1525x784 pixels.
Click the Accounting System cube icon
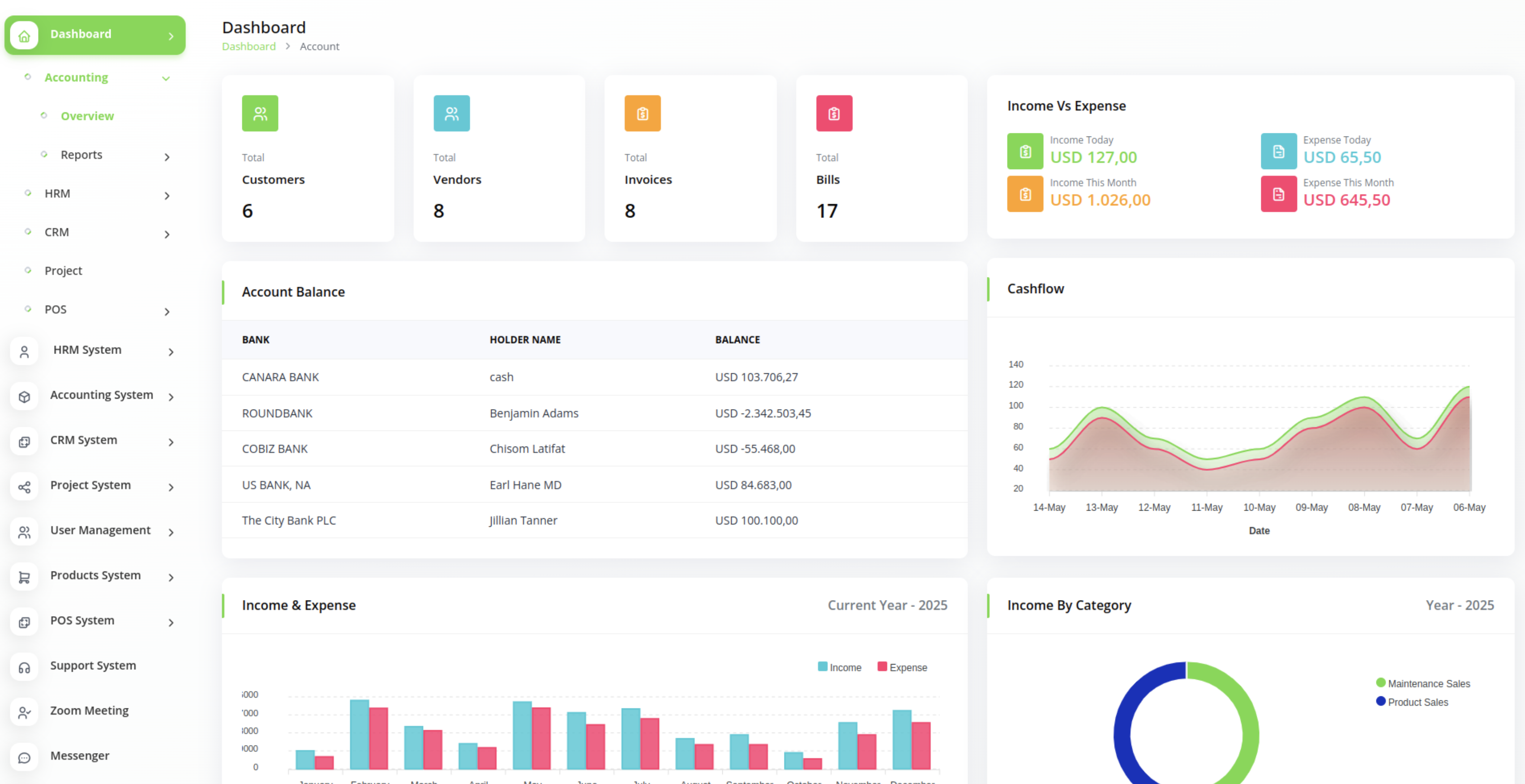click(24, 397)
